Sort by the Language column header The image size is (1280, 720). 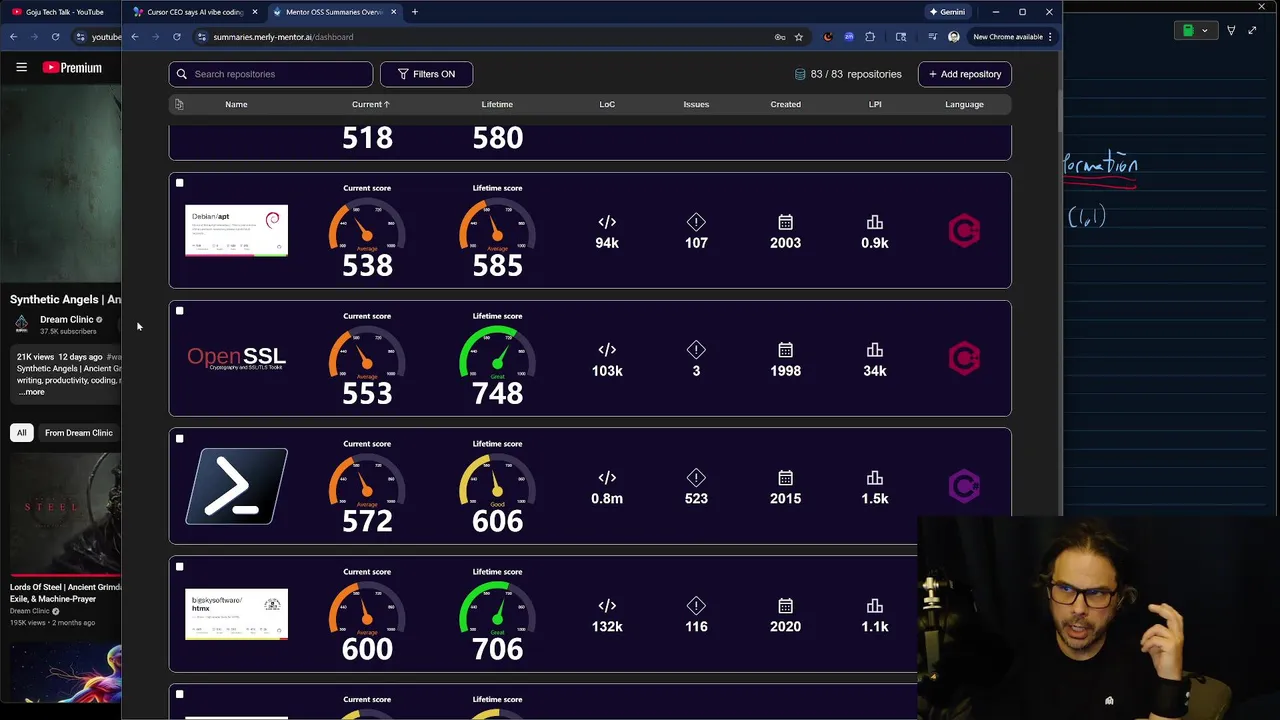pyautogui.click(x=964, y=104)
